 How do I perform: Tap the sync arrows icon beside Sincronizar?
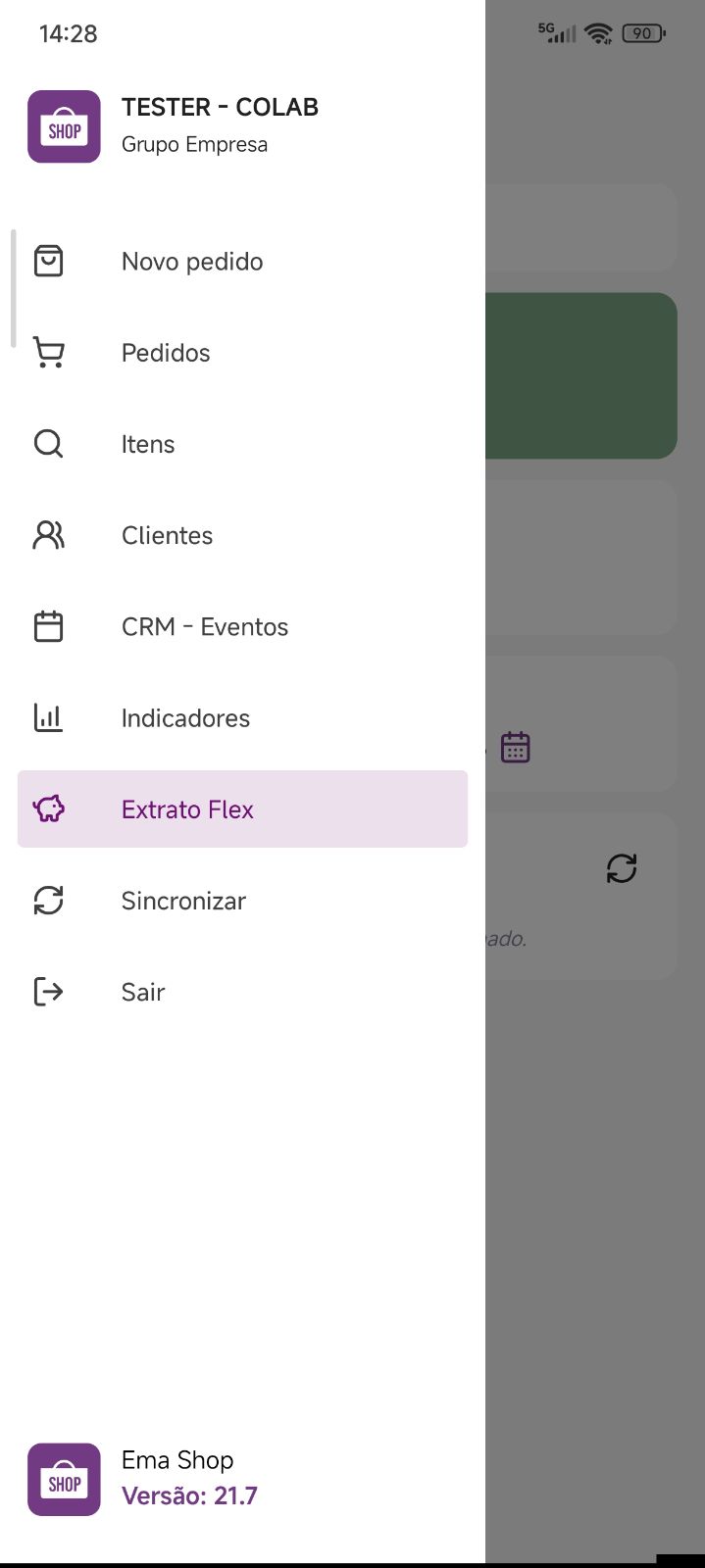(49, 901)
